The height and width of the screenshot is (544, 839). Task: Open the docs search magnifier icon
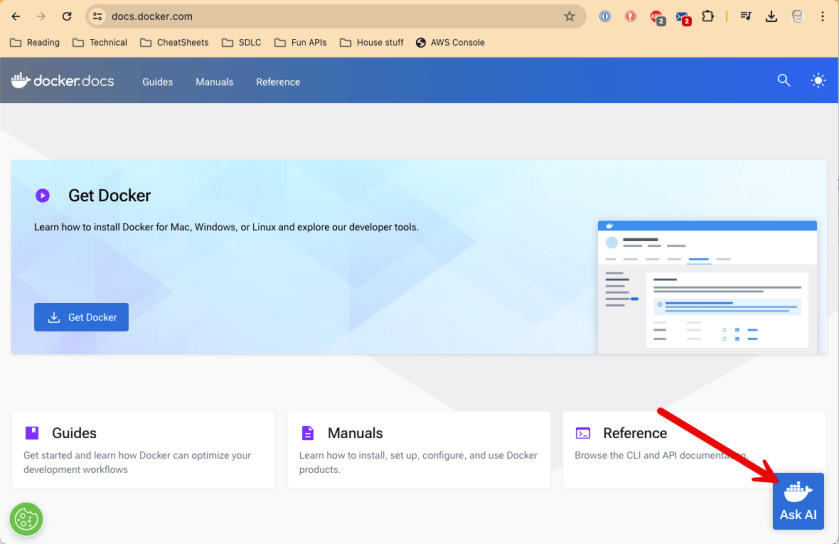point(784,80)
